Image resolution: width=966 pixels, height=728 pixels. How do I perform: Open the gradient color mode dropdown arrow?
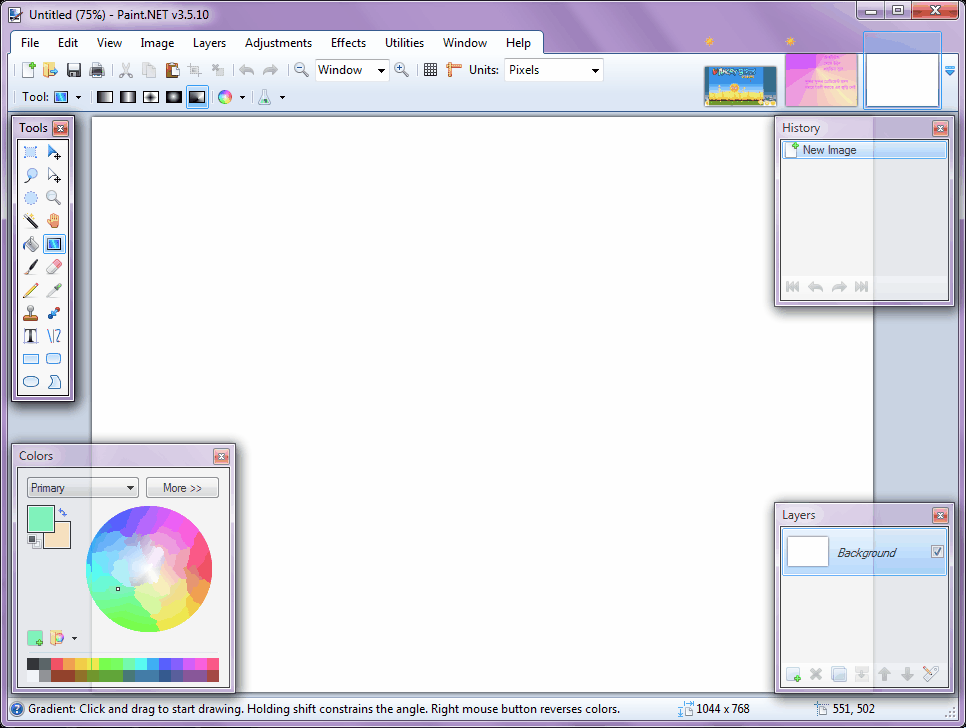tap(242, 97)
